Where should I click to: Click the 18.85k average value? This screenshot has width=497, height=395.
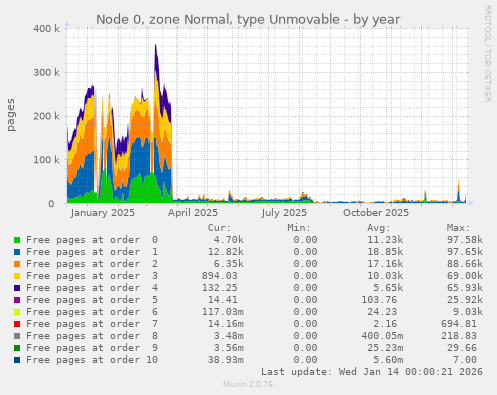385,252
